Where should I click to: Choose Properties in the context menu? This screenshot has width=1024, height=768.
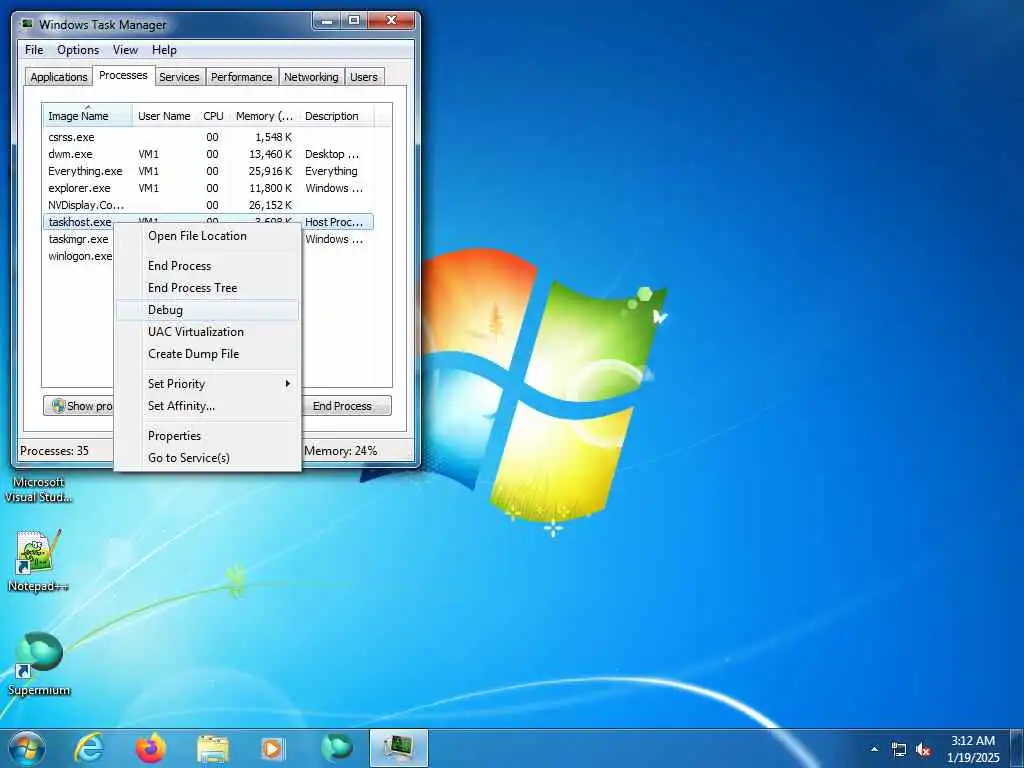(x=208, y=436)
